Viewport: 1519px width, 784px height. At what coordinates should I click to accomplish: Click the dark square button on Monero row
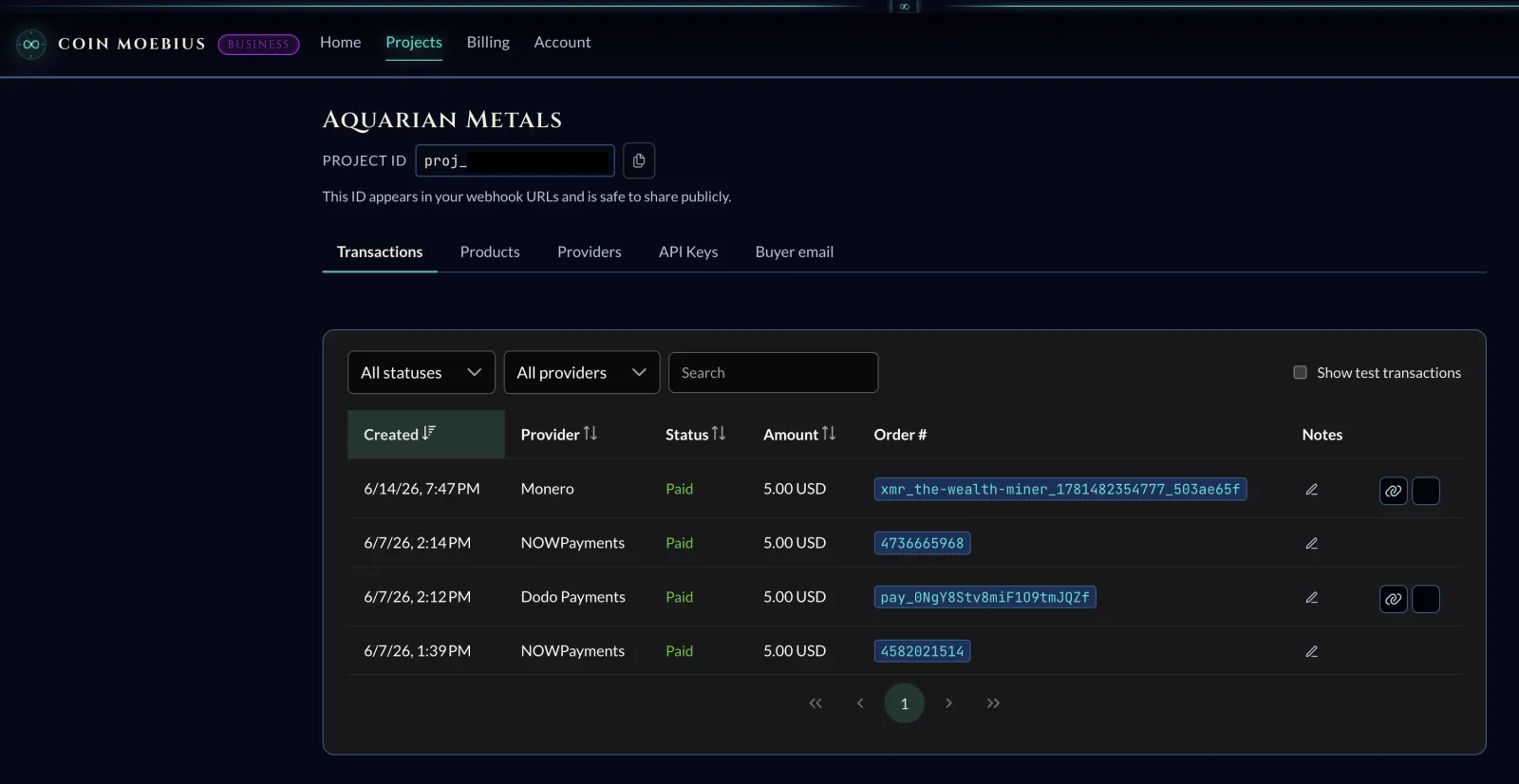[1426, 491]
